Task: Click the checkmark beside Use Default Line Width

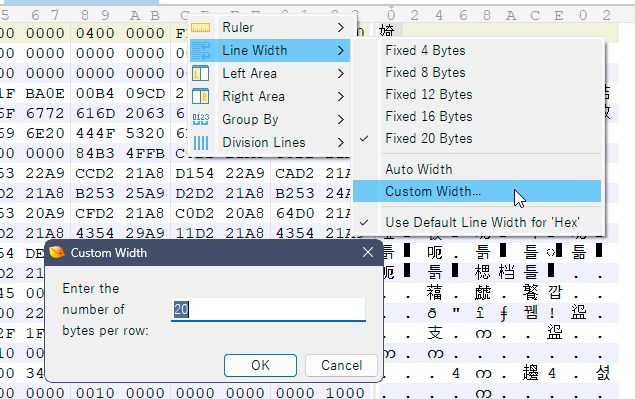Action: click(364, 222)
